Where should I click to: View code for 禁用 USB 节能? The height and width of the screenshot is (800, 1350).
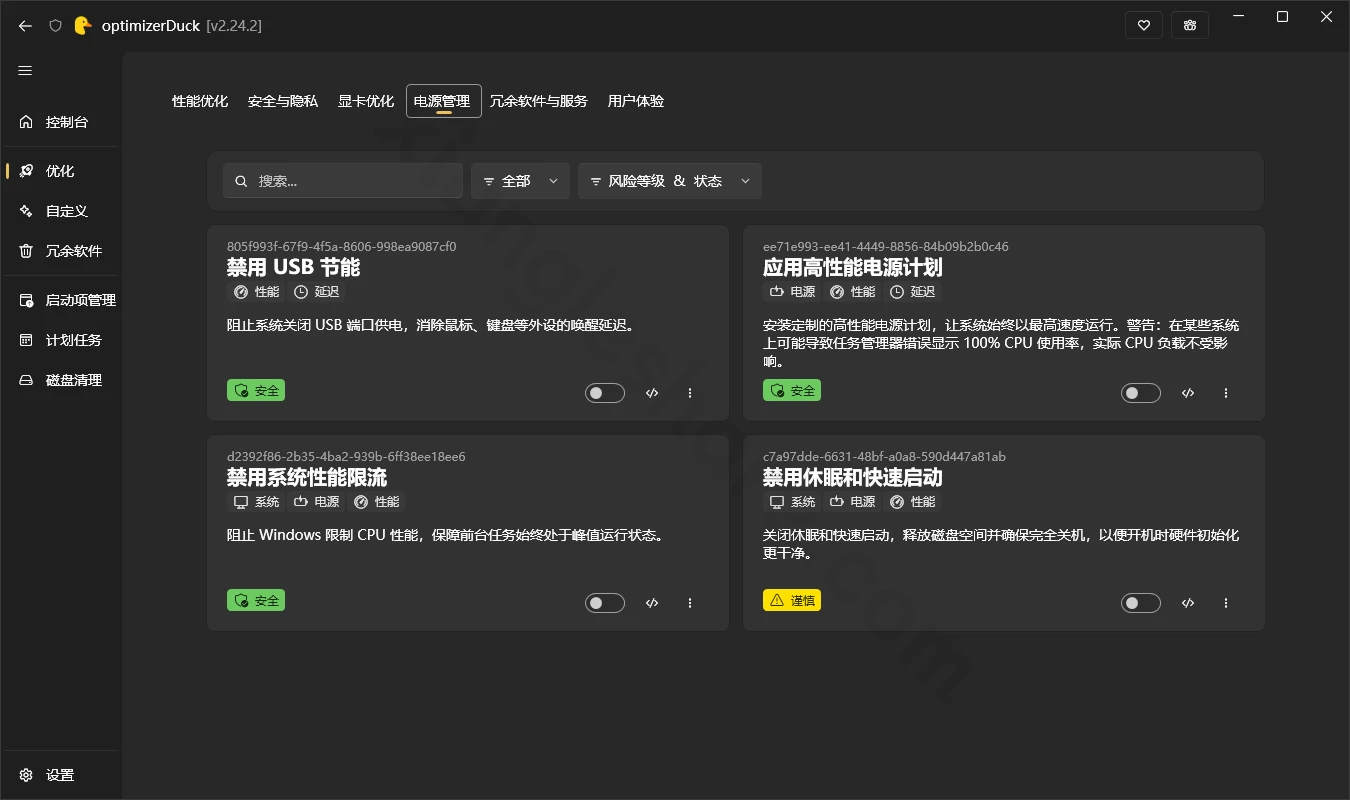tap(652, 393)
